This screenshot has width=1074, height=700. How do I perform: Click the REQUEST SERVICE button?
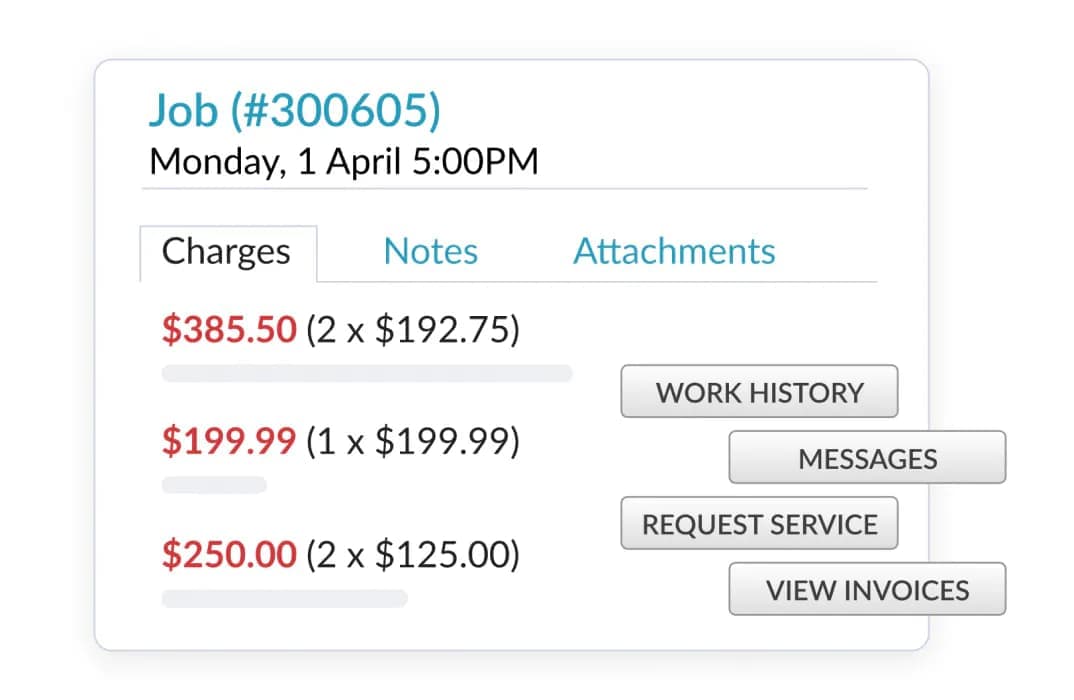(759, 524)
